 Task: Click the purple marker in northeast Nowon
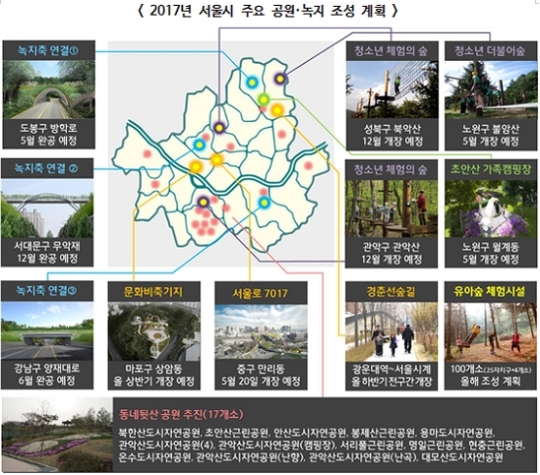[x=281, y=79]
